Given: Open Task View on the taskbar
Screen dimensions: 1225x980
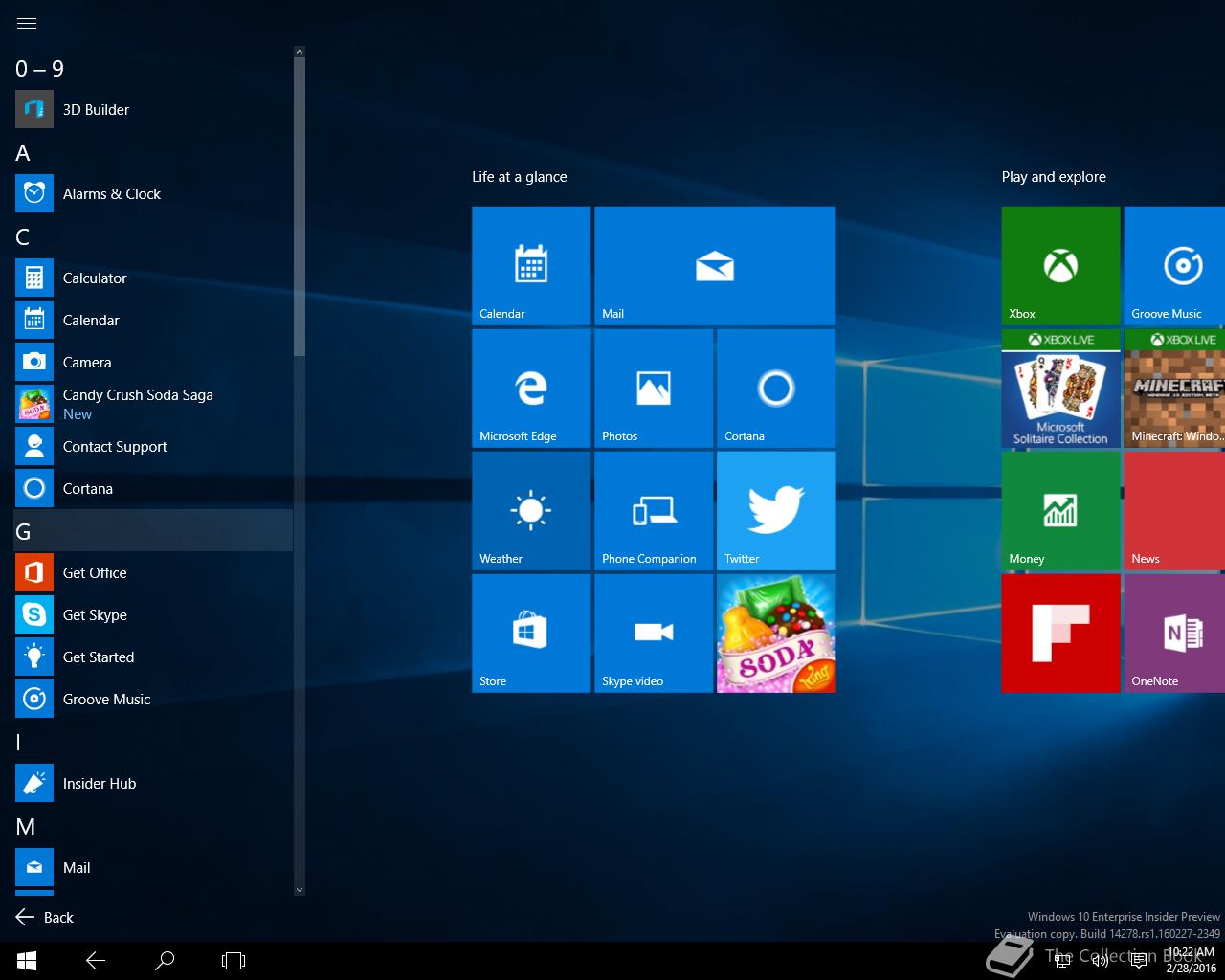Looking at the screenshot, I should [x=234, y=961].
